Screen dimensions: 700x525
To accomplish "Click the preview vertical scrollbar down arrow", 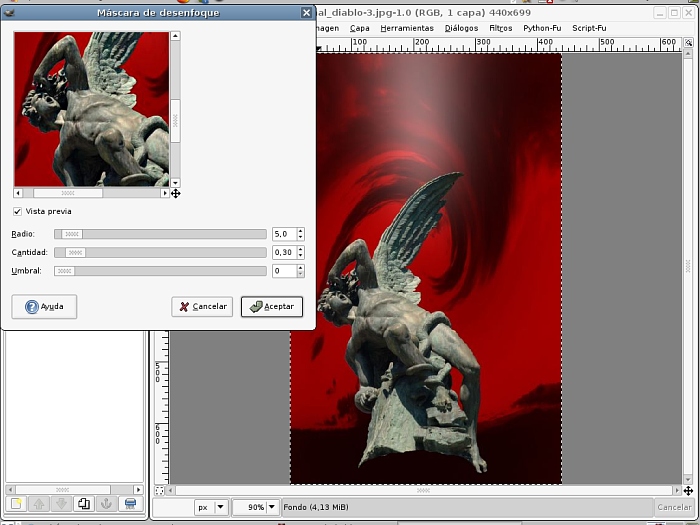I will tap(175, 183).
